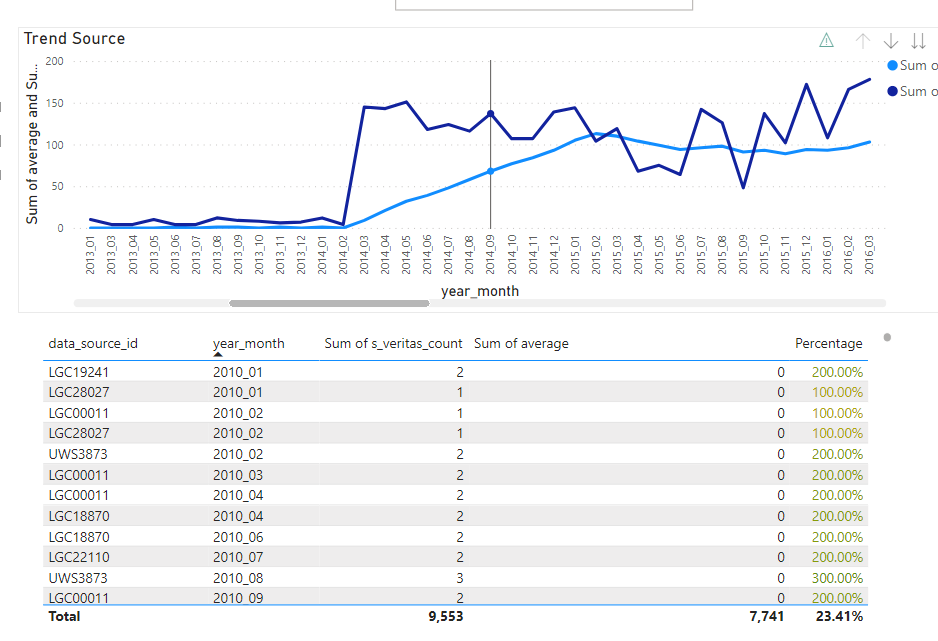Go to next level with double-arrow icon
Screen dimensions: 938x641
[918, 41]
